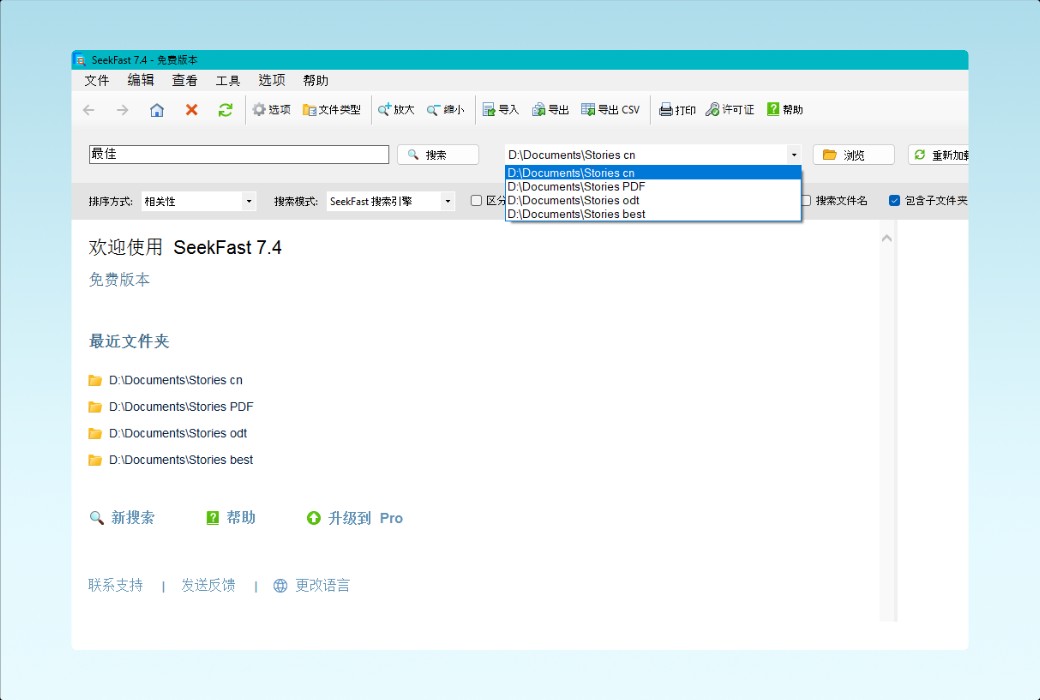Image resolution: width=1040 pixels, height=700 pixels.
Task: Click 导入 import toolbar button
Action: click(501, 109)
